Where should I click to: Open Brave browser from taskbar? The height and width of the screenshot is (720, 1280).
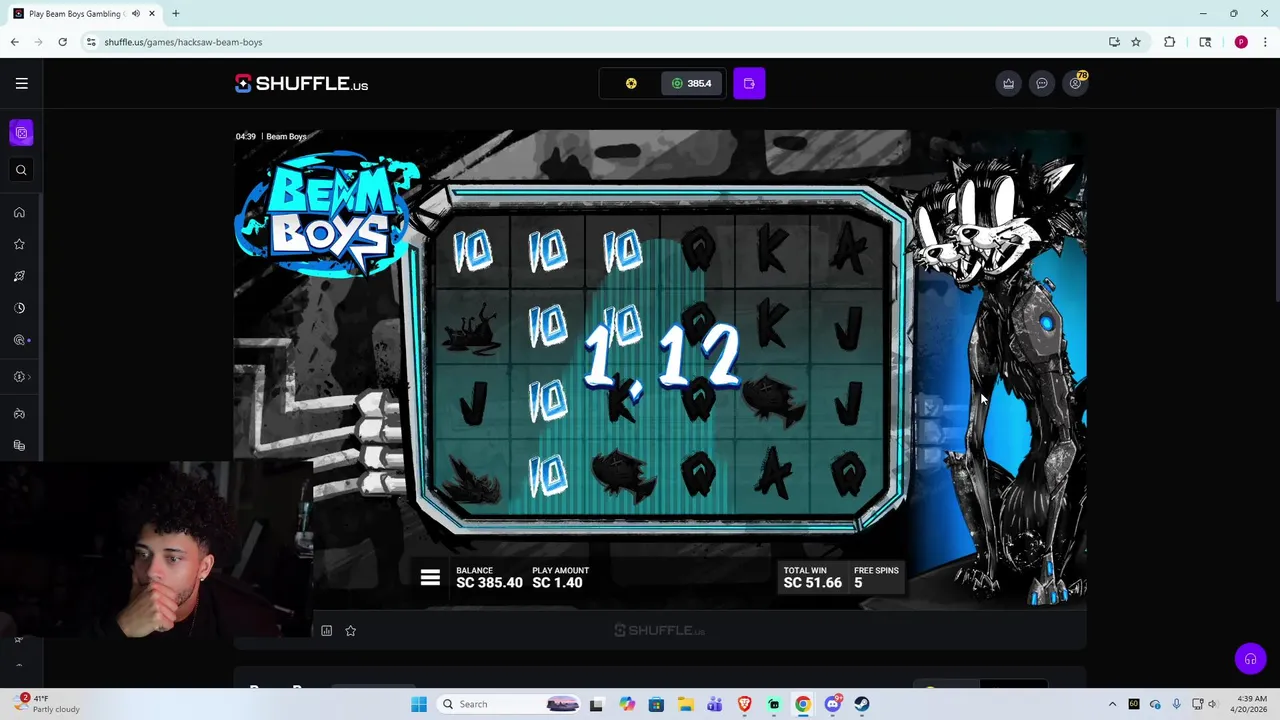point(744,704)
